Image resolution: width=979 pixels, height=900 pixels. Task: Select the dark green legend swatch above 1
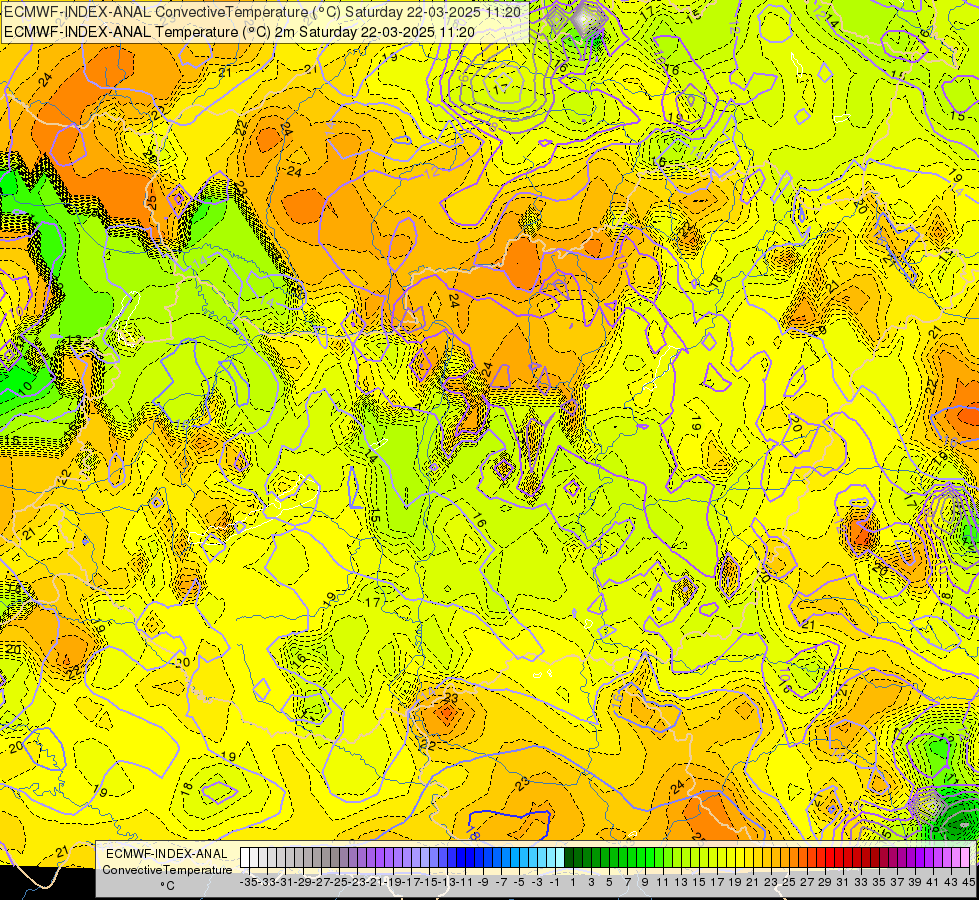[x=569, y=857]
